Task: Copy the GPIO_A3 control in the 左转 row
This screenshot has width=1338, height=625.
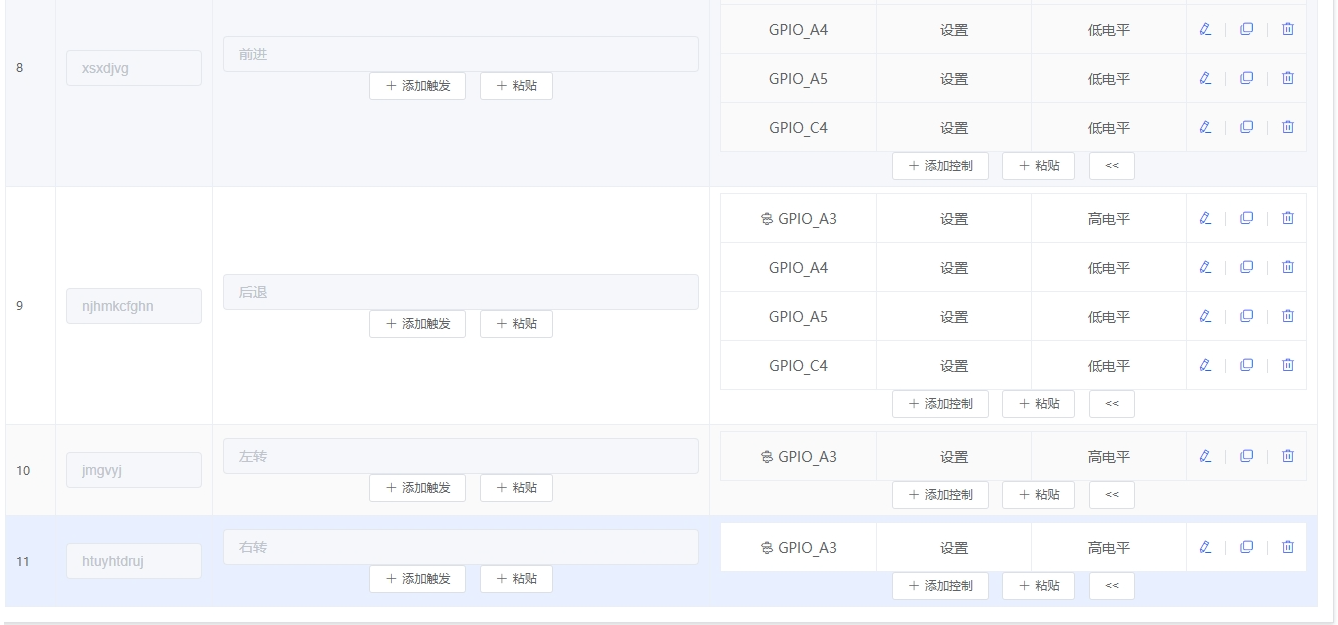Action: (x=1246, y=456)
